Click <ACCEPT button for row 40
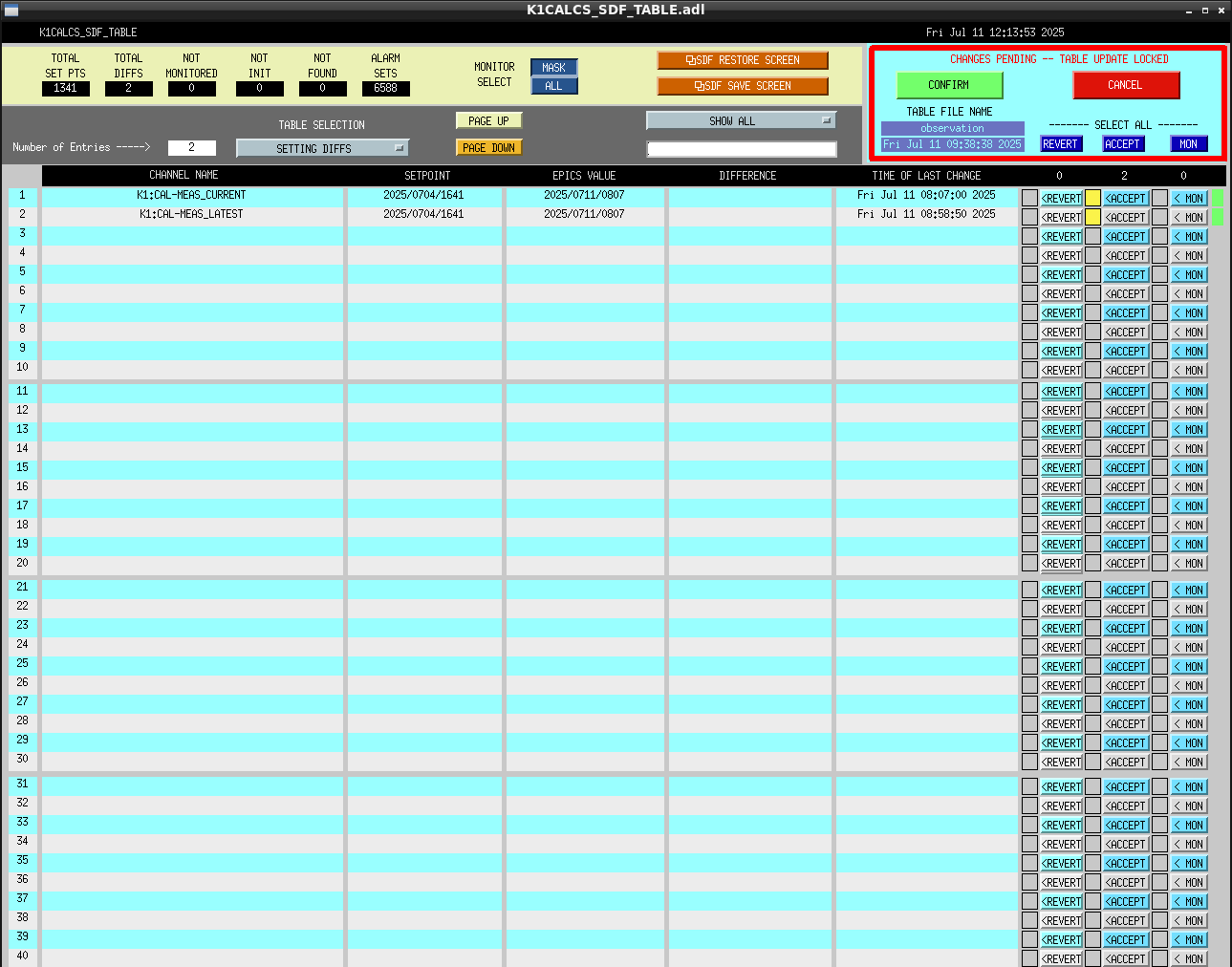The width and height of the screenshot is (1232, 967). pos(1126,958)
